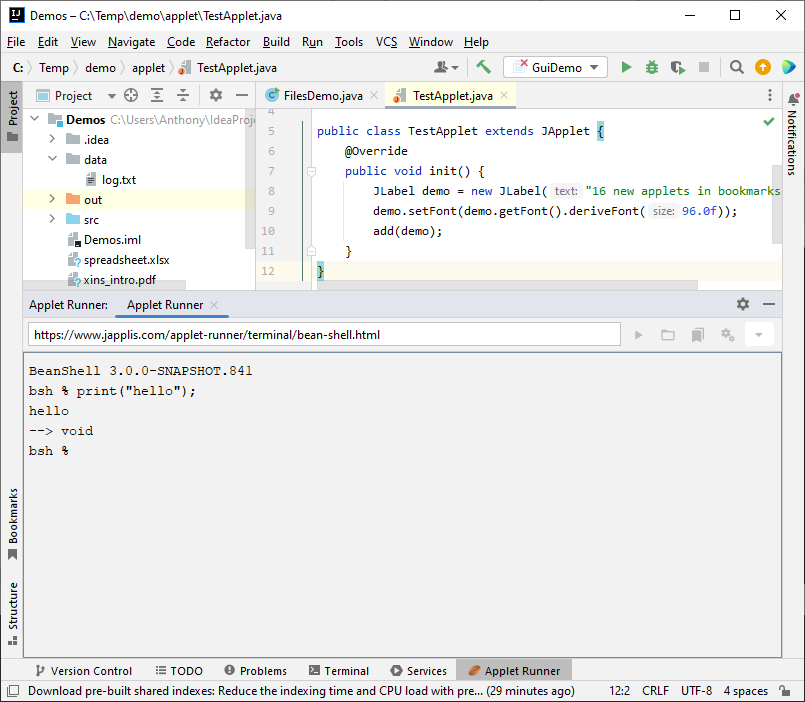Viewport: 805px width, 702px height.
Task: Collapse the Demos project root node
Action: [35, 119]
